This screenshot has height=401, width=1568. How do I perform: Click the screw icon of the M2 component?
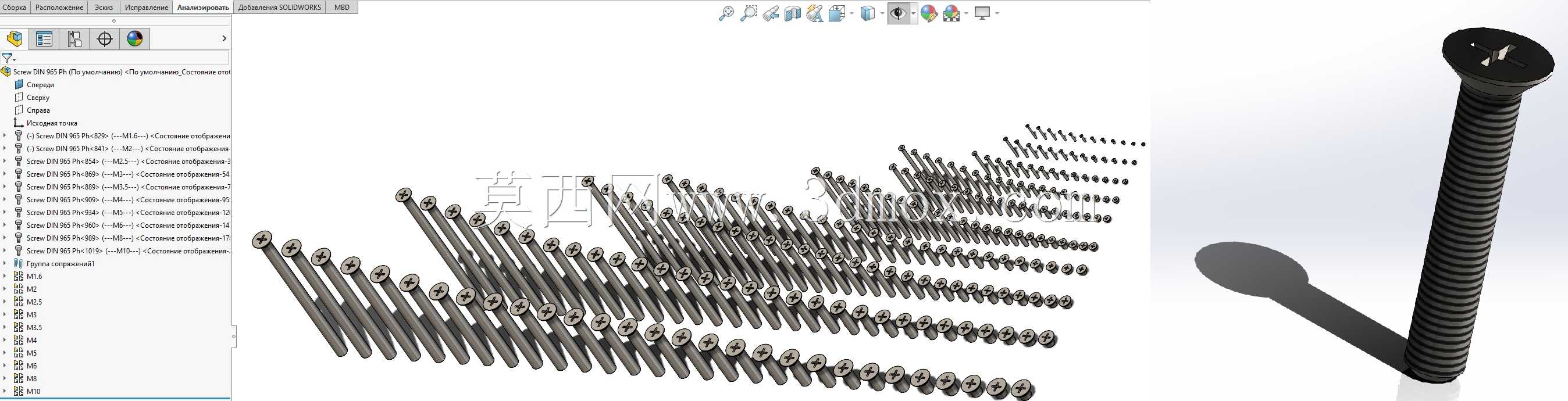pos(19,148)
